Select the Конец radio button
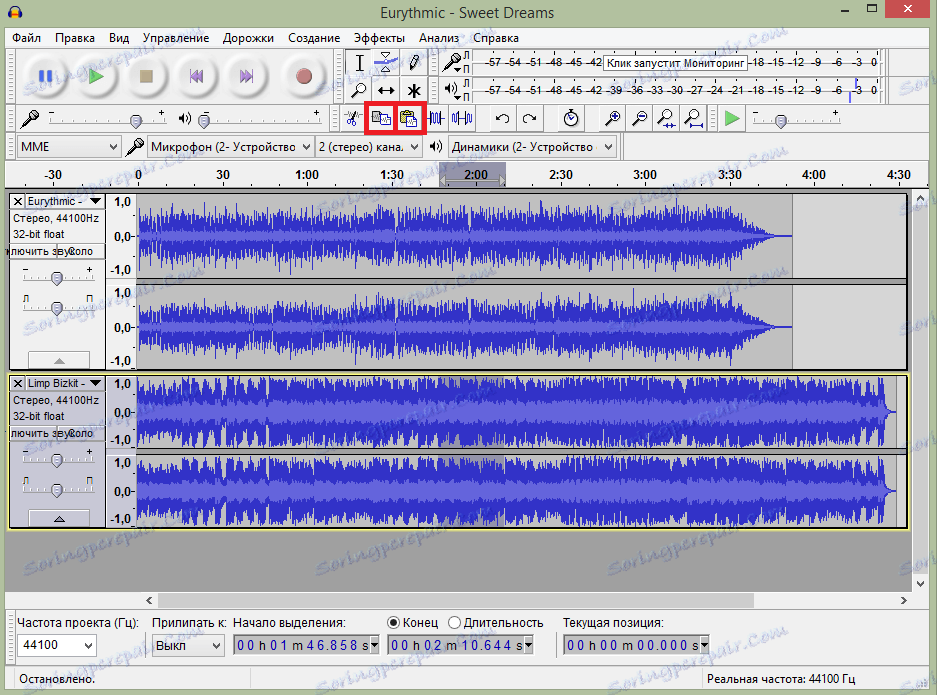Viewport: 937px width, 695px height. [x=393, y=622]
